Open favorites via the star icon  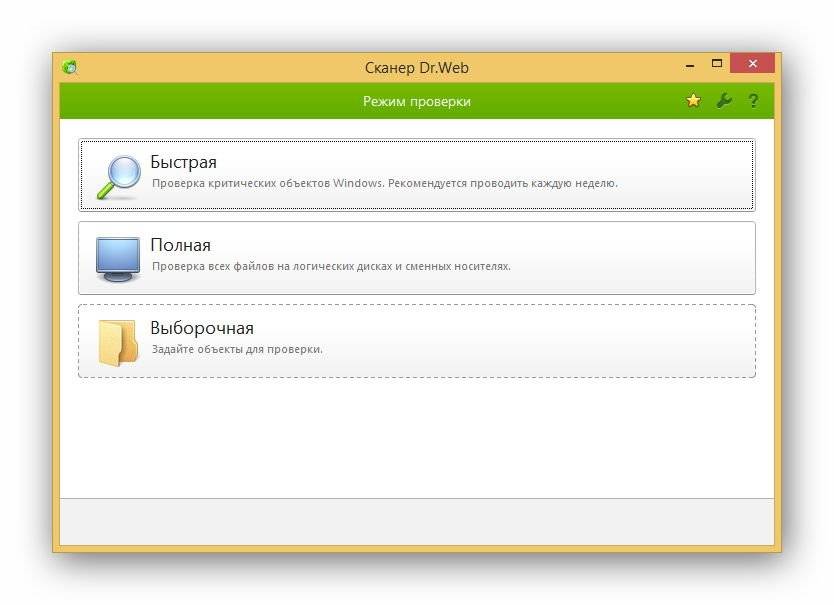(x=693, y=101)
